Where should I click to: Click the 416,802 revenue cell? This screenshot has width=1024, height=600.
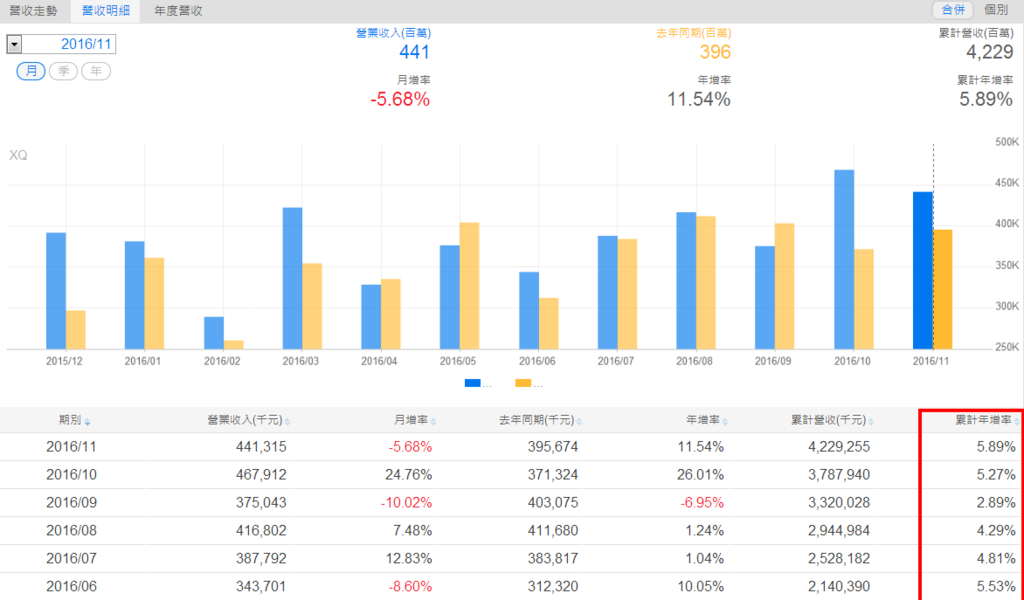point(261,531)
